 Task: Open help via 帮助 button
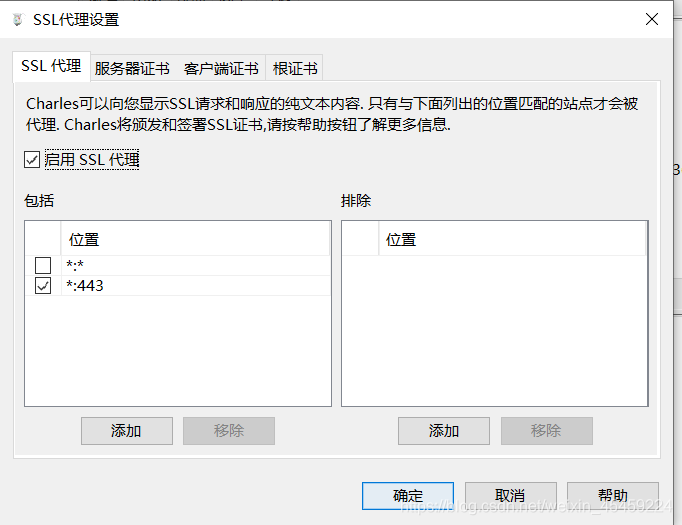coord(613,496)
